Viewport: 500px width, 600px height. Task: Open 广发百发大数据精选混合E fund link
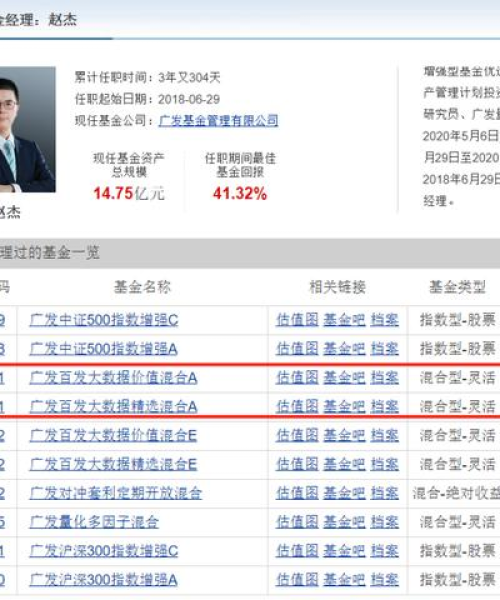pos(113,464)
